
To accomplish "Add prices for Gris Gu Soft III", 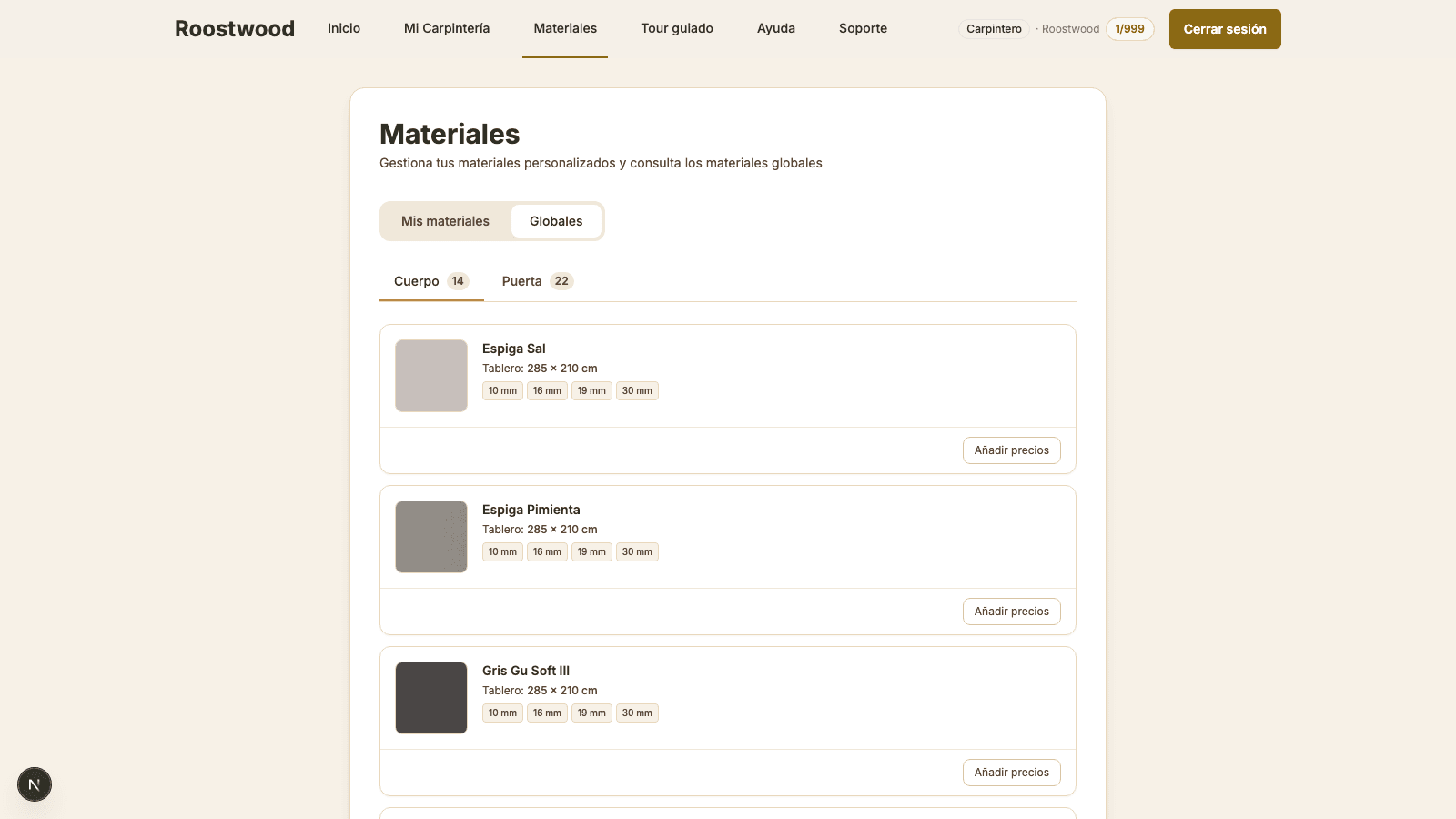I will [1012, 773].
